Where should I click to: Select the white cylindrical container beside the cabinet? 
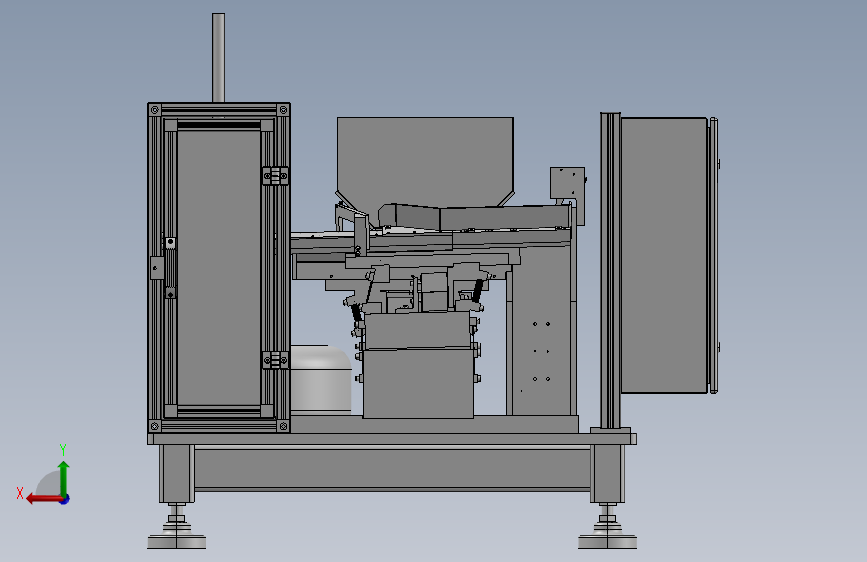pyautogui.click(x=321, y=379)
